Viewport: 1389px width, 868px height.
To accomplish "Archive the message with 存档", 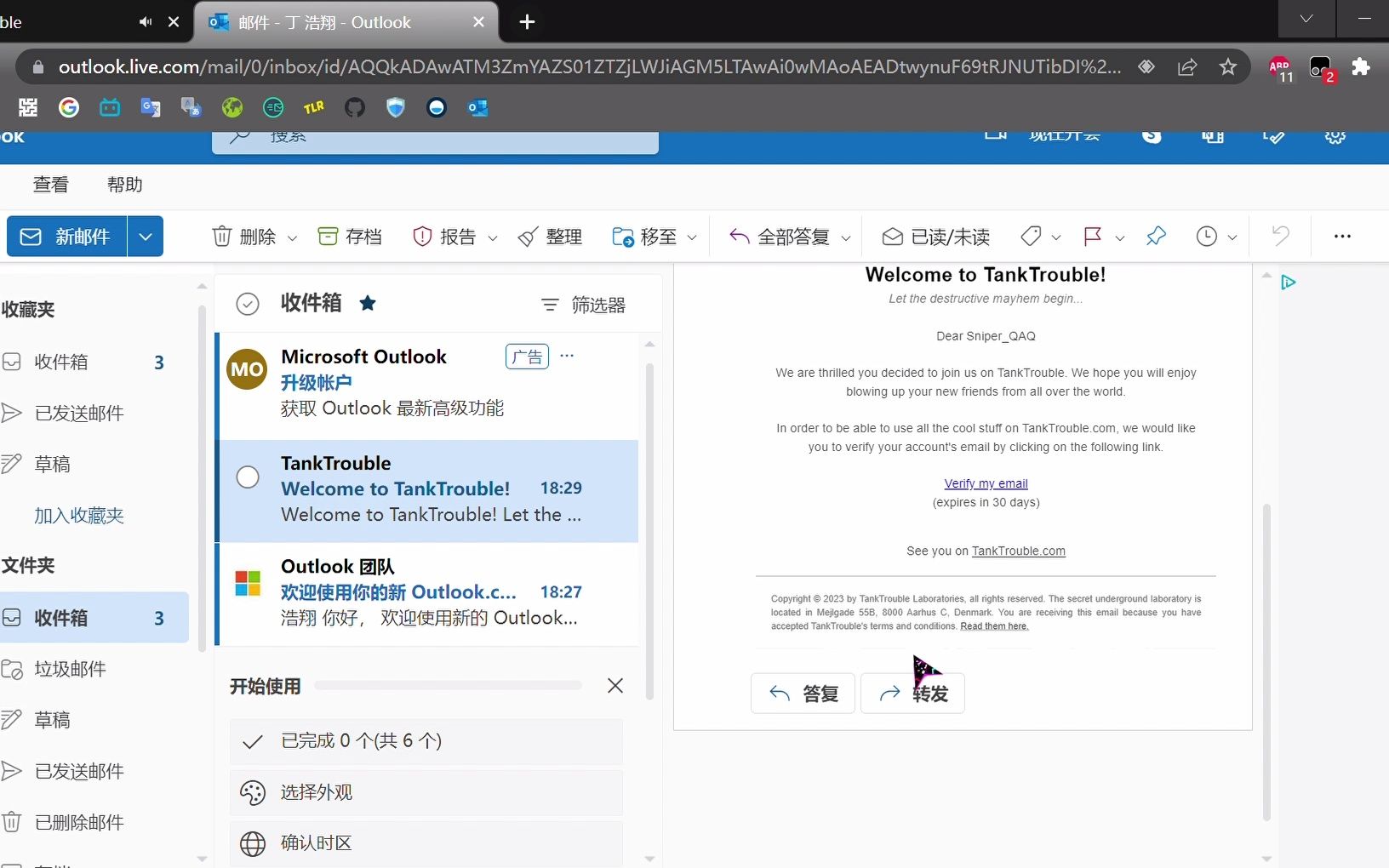I will [x=350, y=237].
